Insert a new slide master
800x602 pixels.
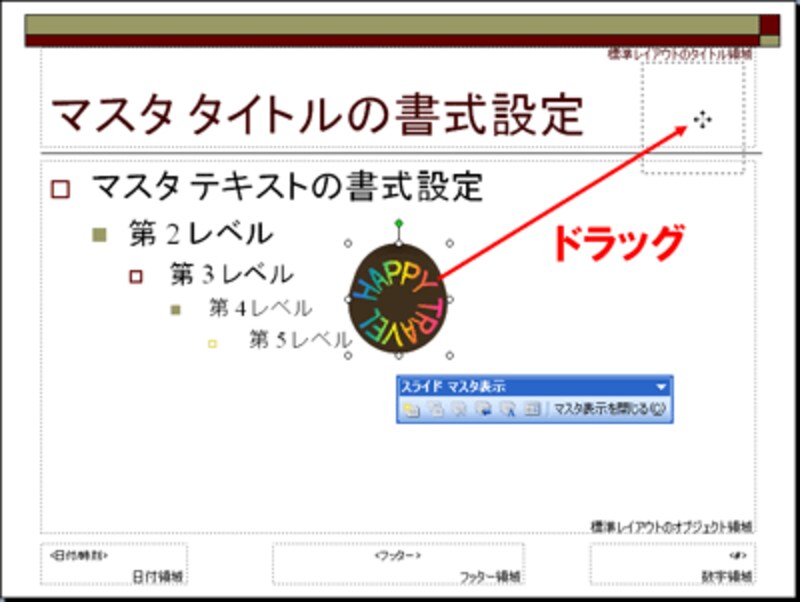411,409
